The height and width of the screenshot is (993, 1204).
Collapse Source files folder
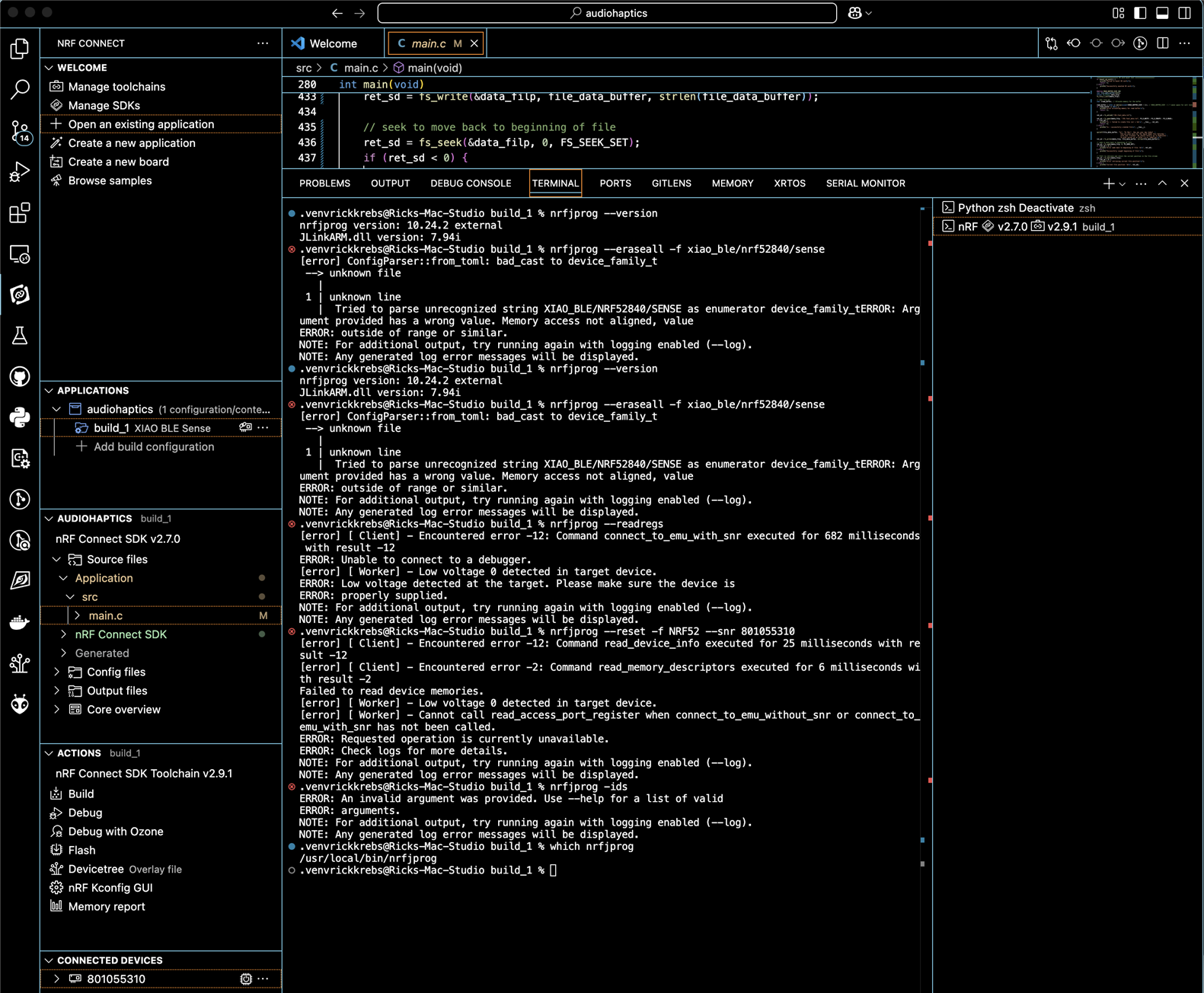click(57, 560)
